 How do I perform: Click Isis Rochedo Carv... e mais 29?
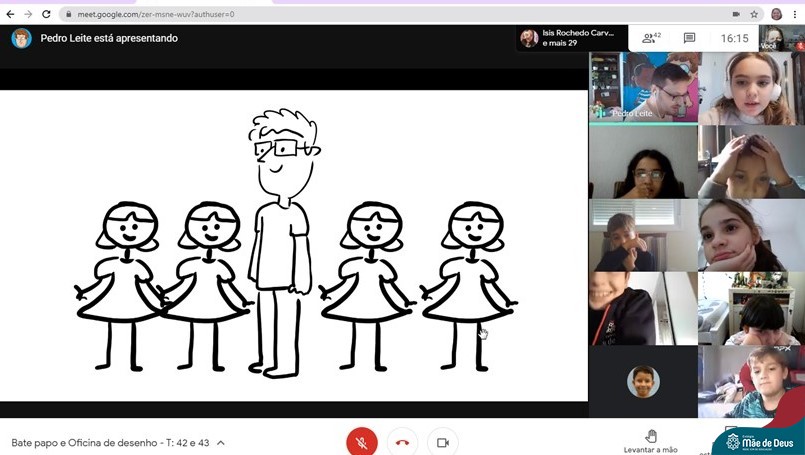click(x=570, y=38)
